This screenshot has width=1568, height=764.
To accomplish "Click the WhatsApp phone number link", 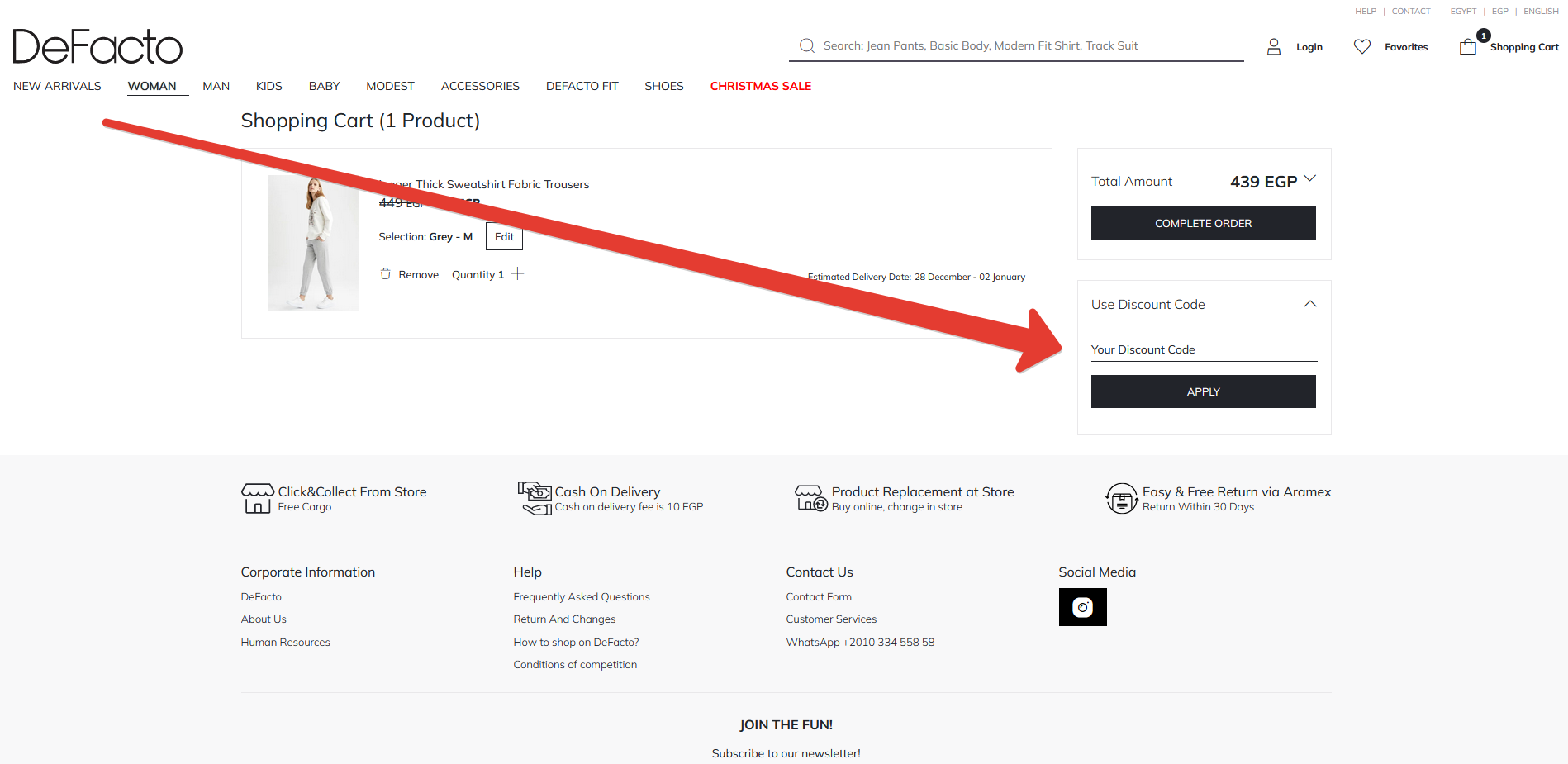I will [860, 642].
